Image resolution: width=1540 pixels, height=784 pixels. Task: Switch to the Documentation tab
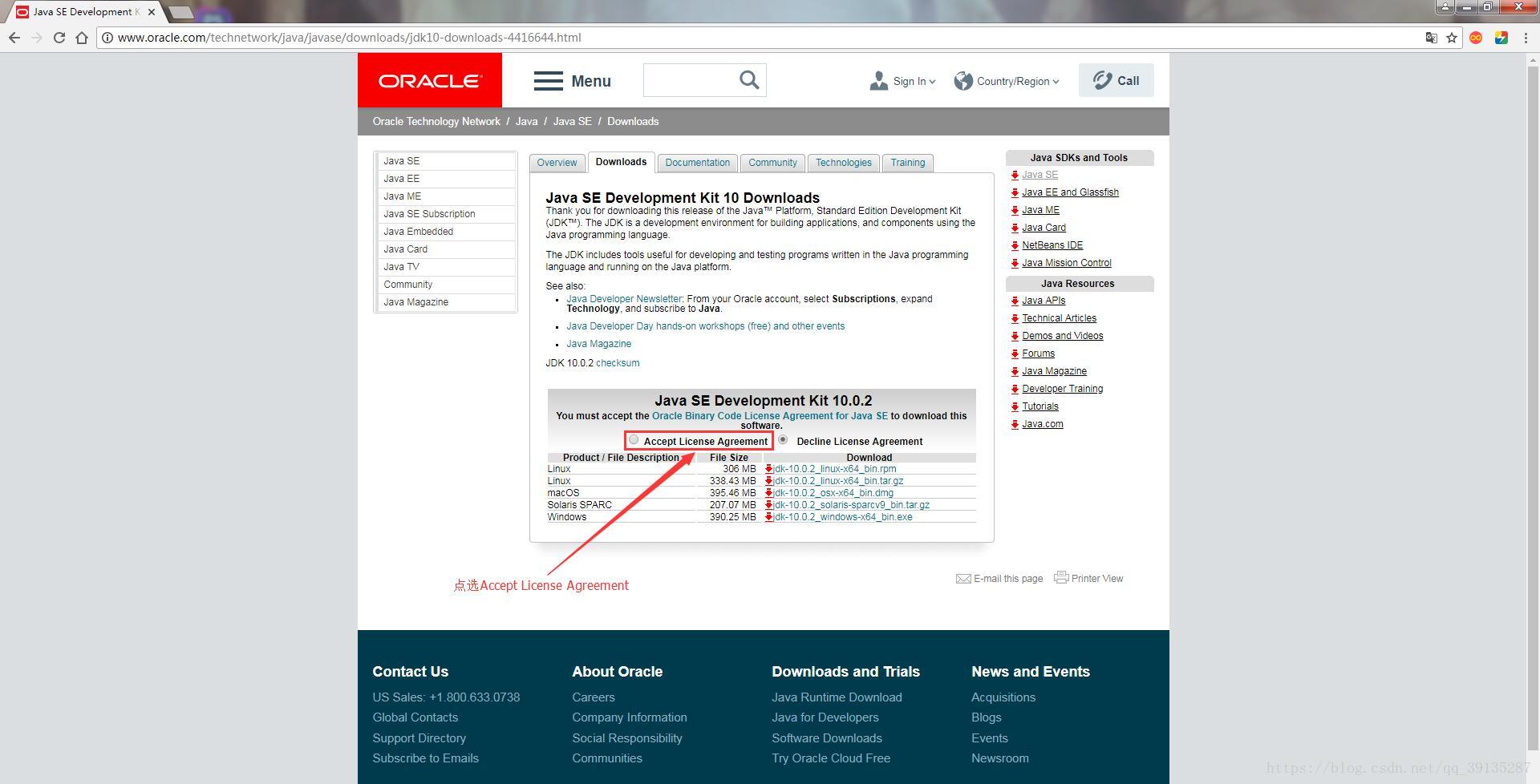(x=697, y=163)
